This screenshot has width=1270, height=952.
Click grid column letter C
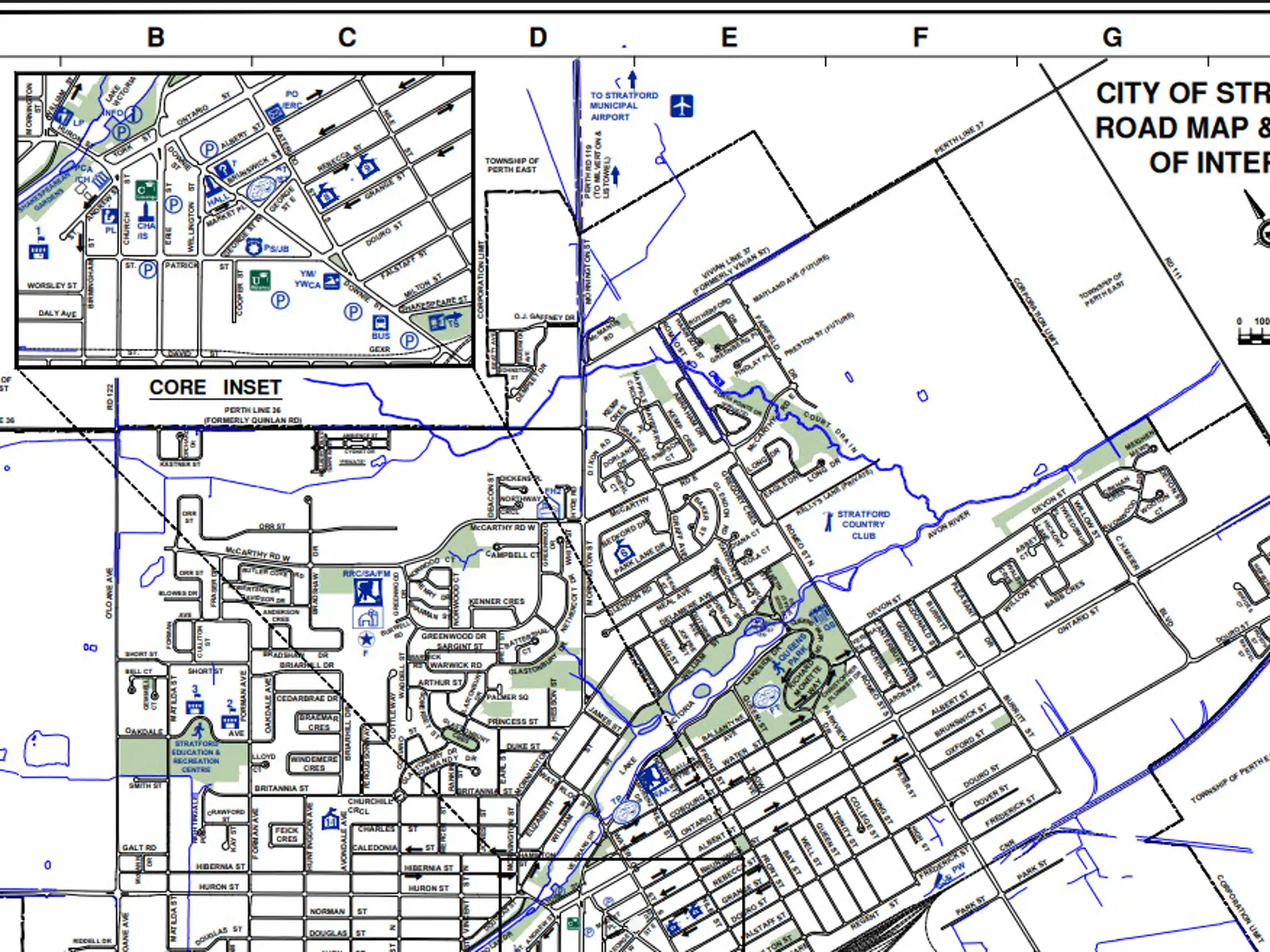tap(347, 37)
